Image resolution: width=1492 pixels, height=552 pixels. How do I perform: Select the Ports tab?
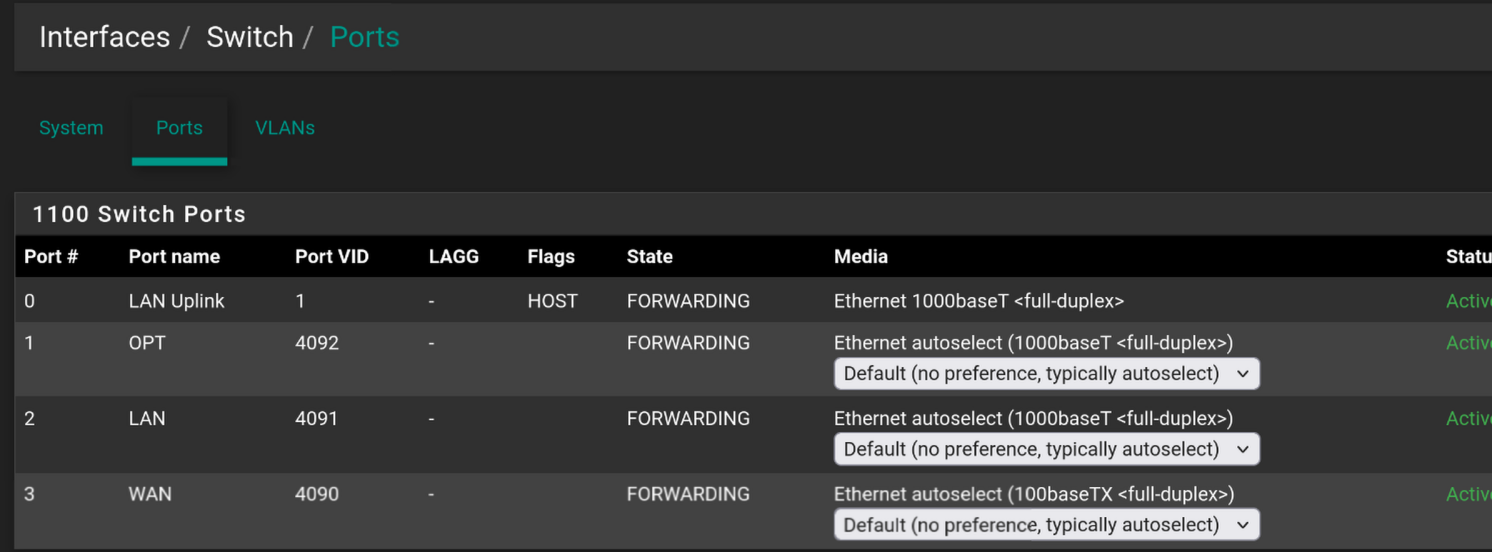[x=179, y=128]
